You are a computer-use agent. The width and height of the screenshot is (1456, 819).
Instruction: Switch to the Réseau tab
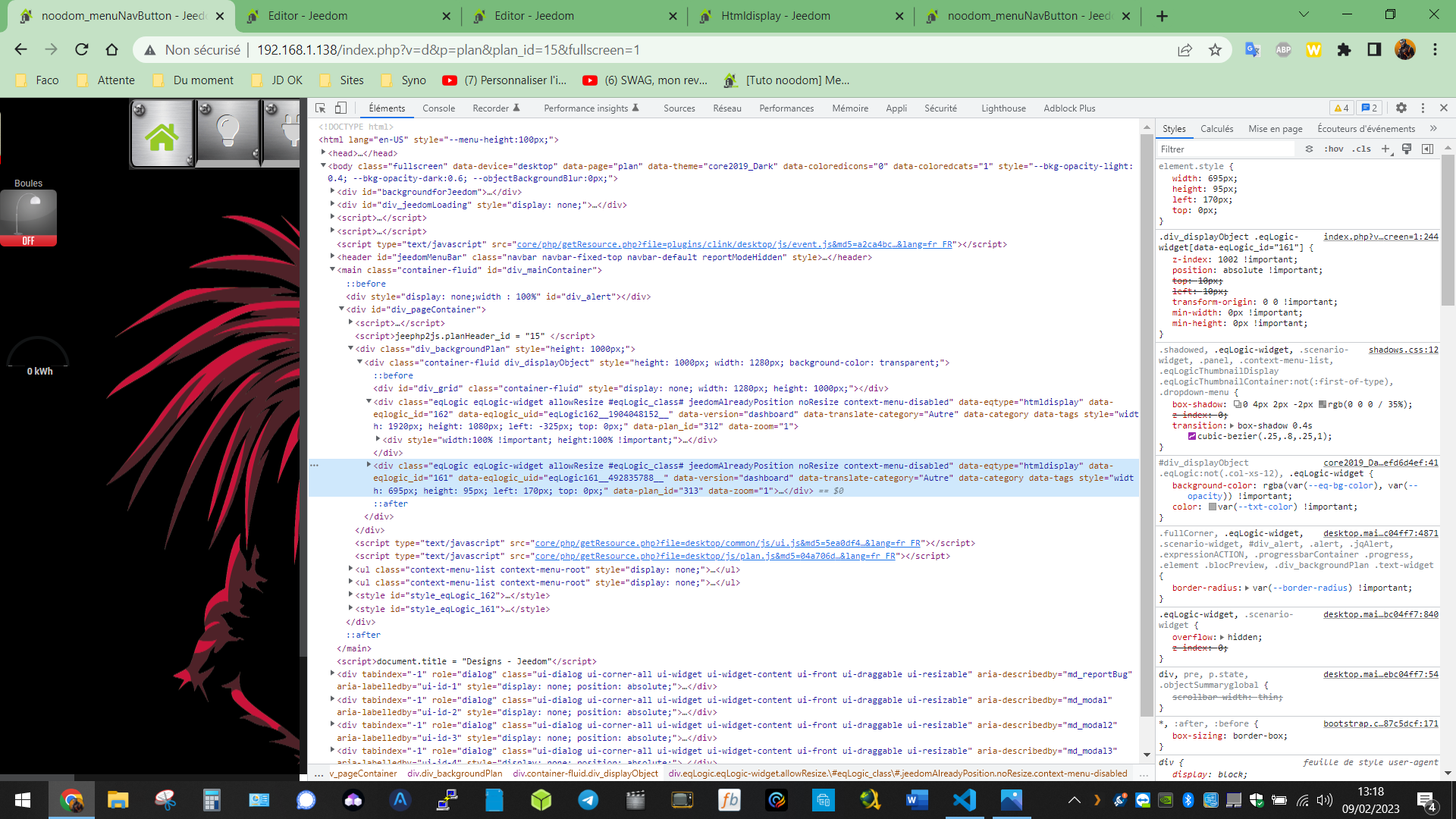click(726, 108)
